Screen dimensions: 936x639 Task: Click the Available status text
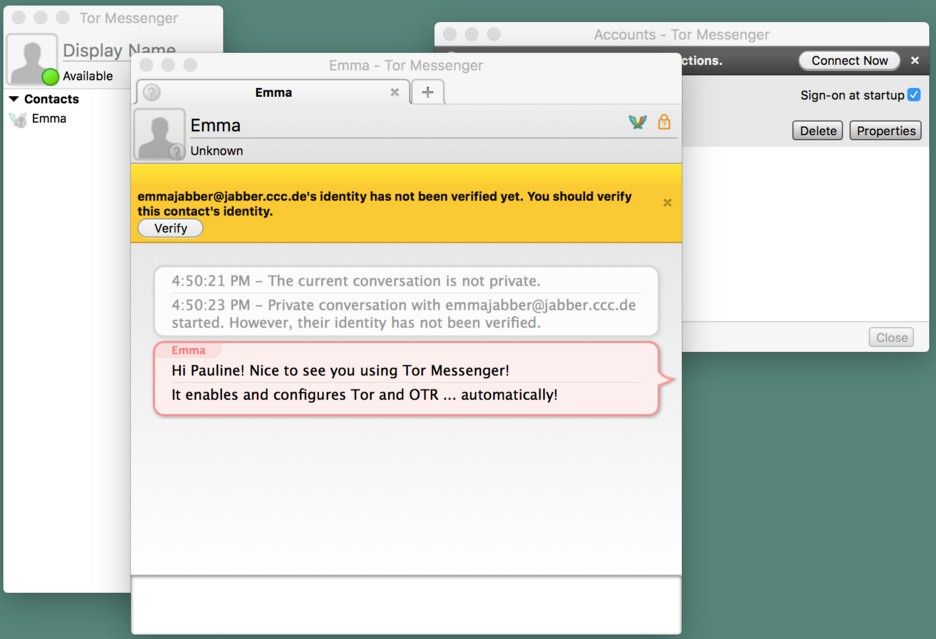point(88,76)
